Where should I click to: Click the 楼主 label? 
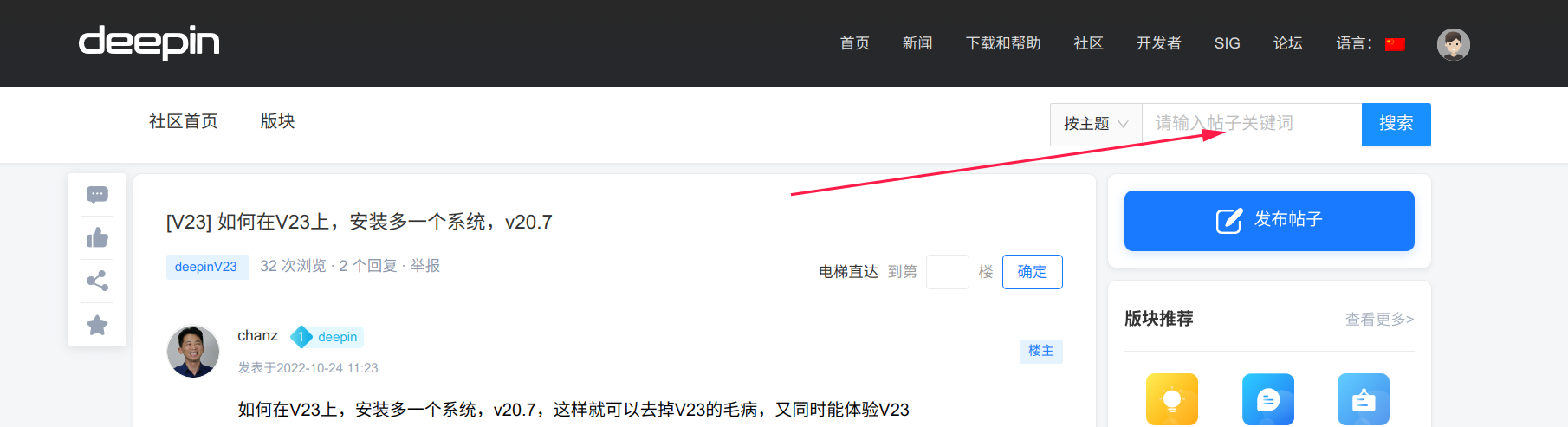coord(1040,351)
